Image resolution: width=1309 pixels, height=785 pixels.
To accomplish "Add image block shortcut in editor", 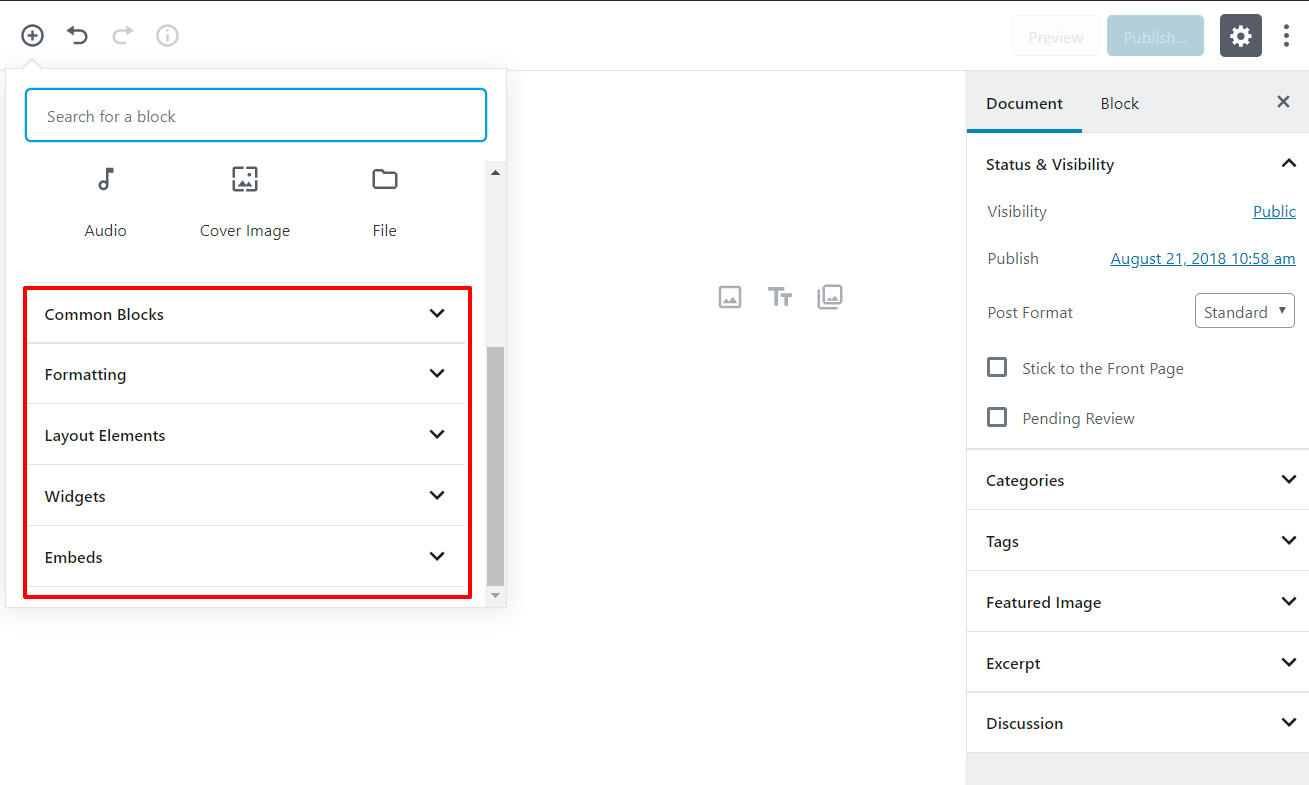I will click(730, 297).
